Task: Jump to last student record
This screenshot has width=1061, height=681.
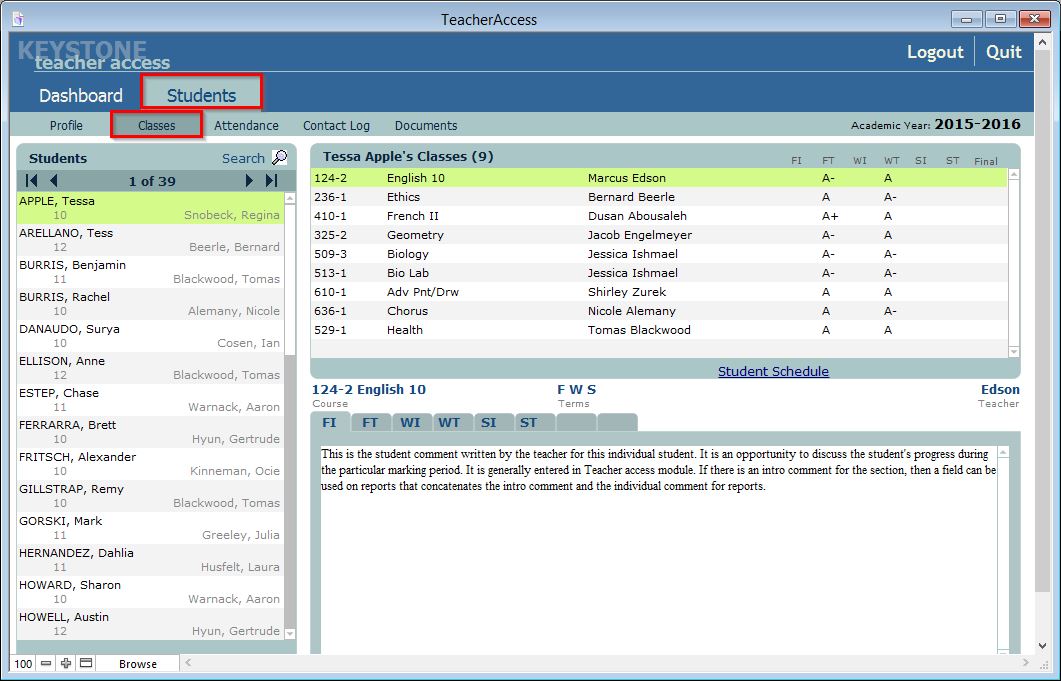Action: (x=271, y=181)
